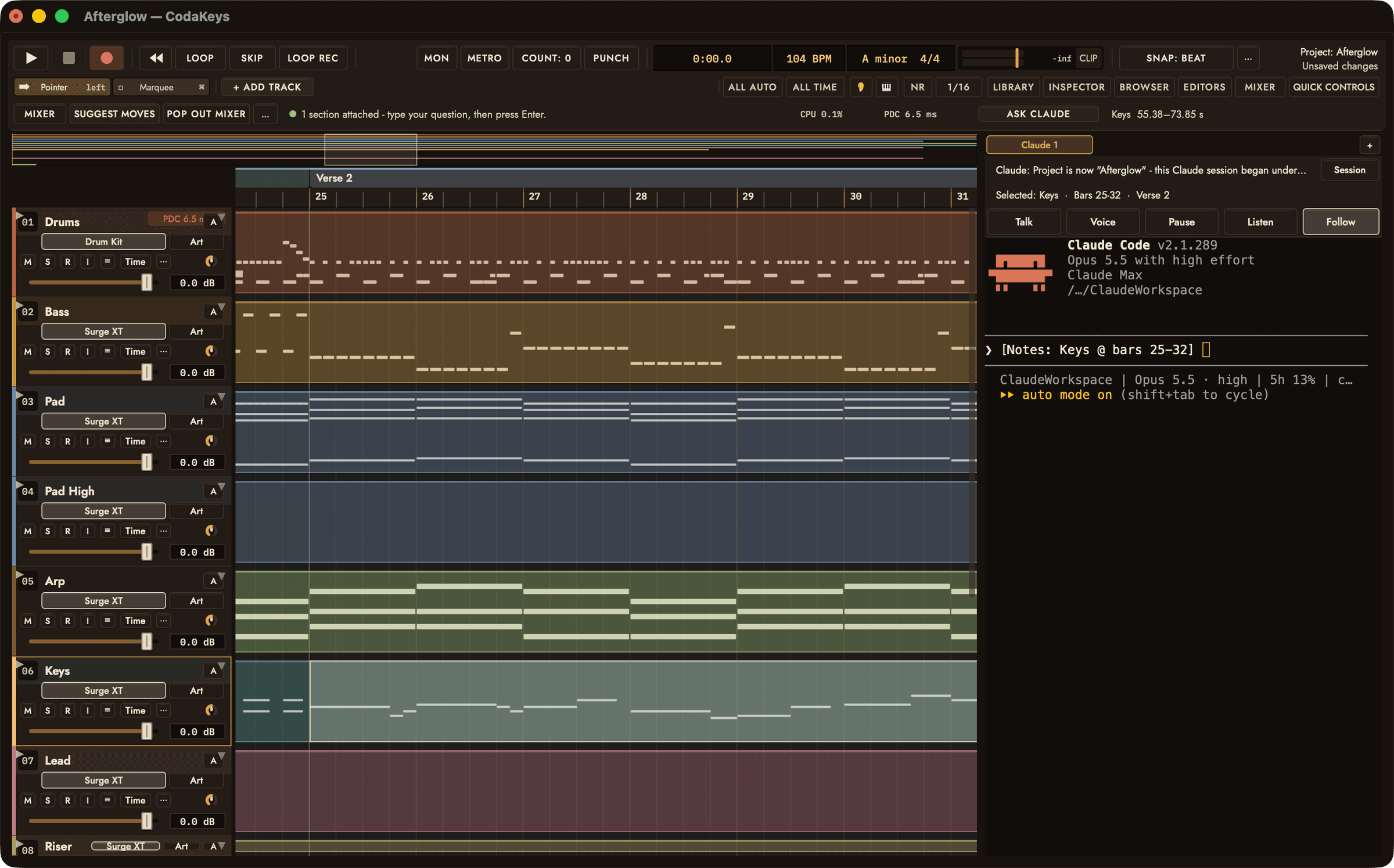Screen dimensions: 1394x868
Task: Click the Follow button in Claude panel
Action: (1341, 222)
